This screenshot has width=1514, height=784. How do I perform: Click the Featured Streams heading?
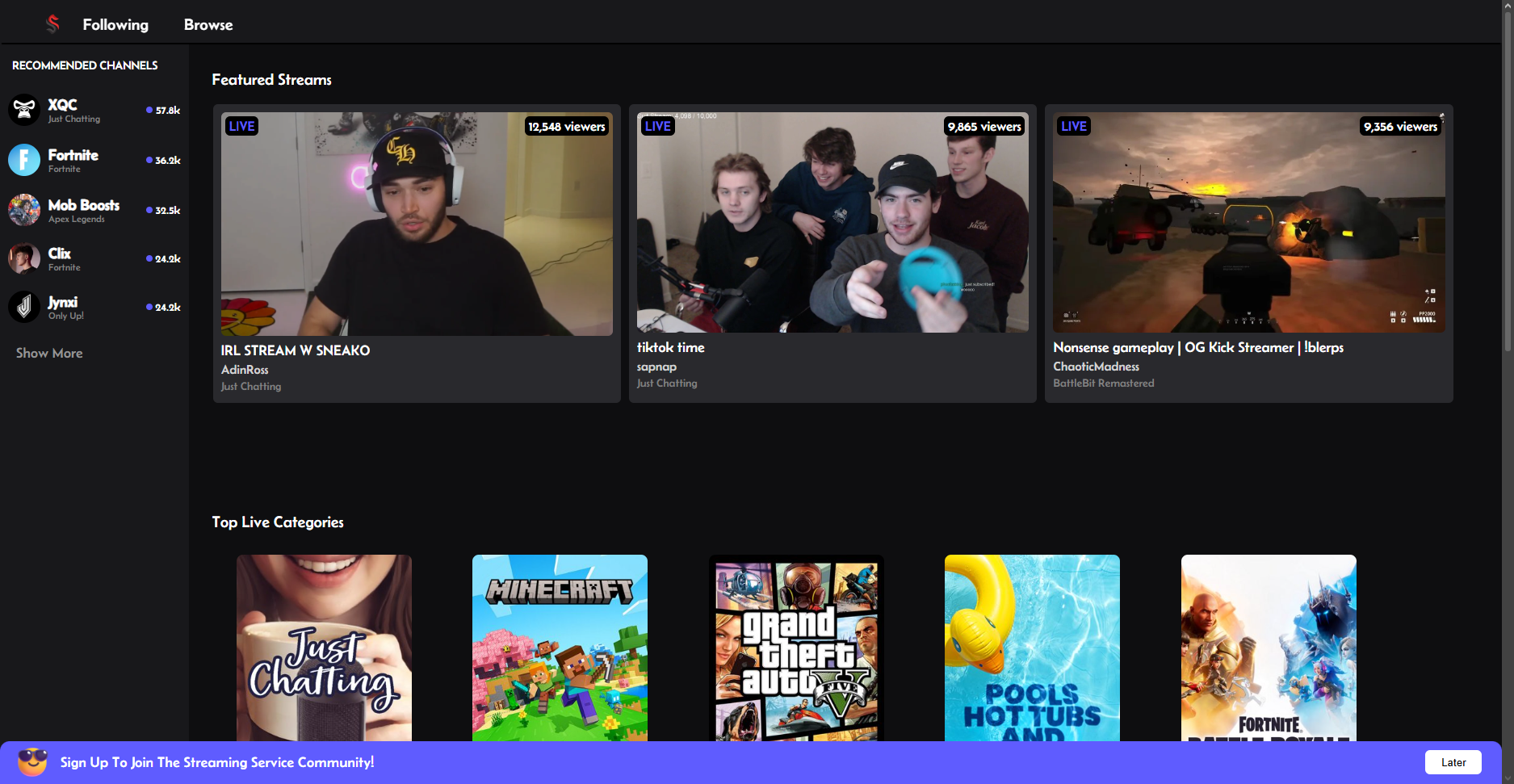(x=271, y=79)
